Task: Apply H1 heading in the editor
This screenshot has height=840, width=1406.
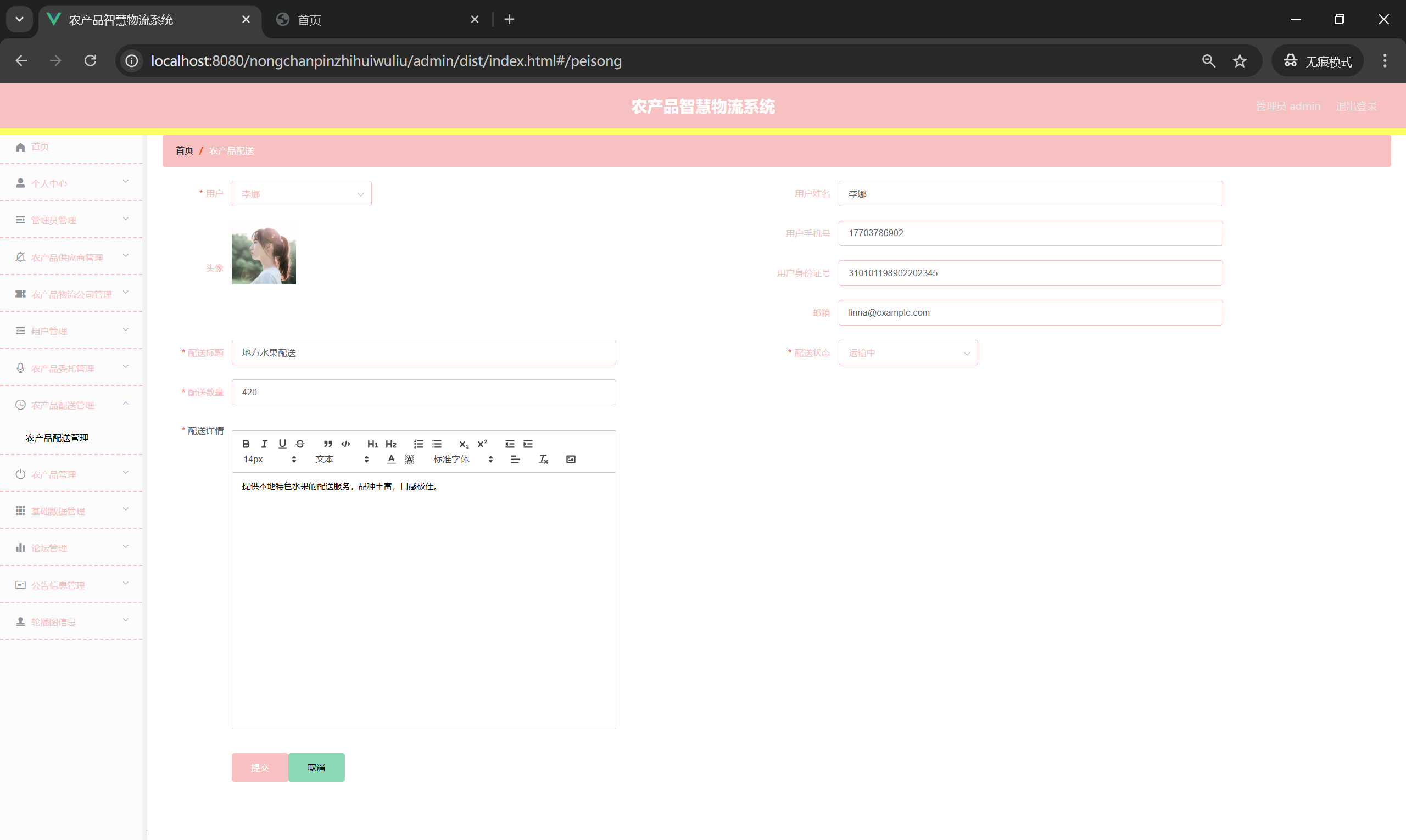Action: [x=372, y=444]
